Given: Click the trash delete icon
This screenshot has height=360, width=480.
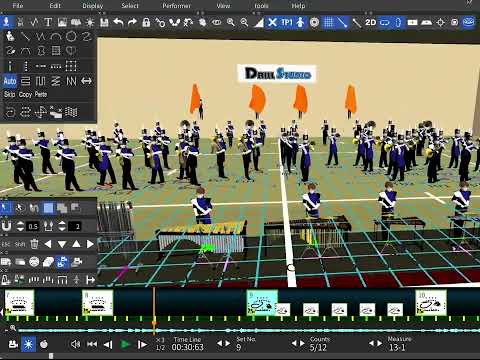Looking at the screenshot, I should 34,244.
